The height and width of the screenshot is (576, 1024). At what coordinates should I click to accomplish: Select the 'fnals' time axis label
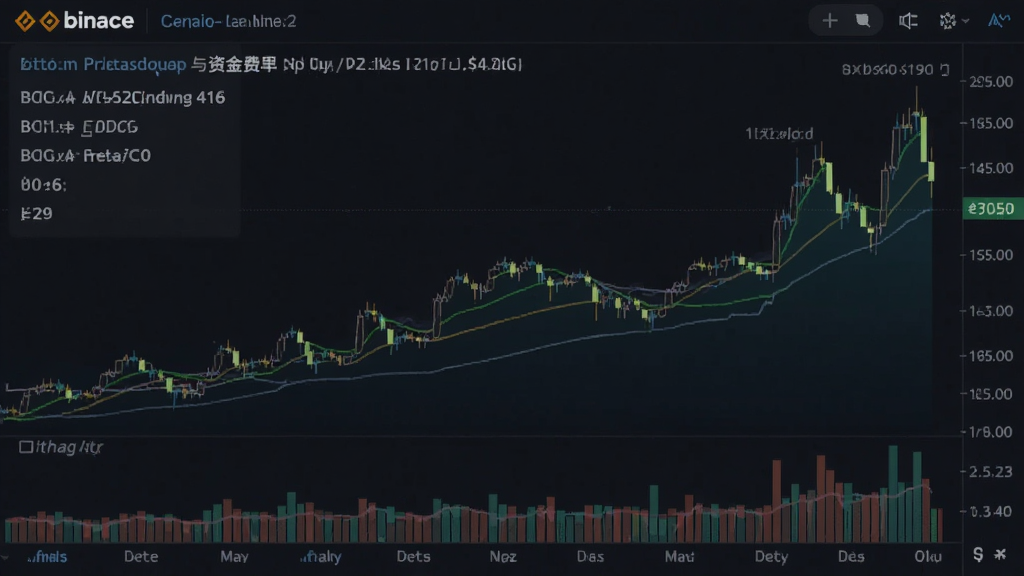tap(47, 557)
